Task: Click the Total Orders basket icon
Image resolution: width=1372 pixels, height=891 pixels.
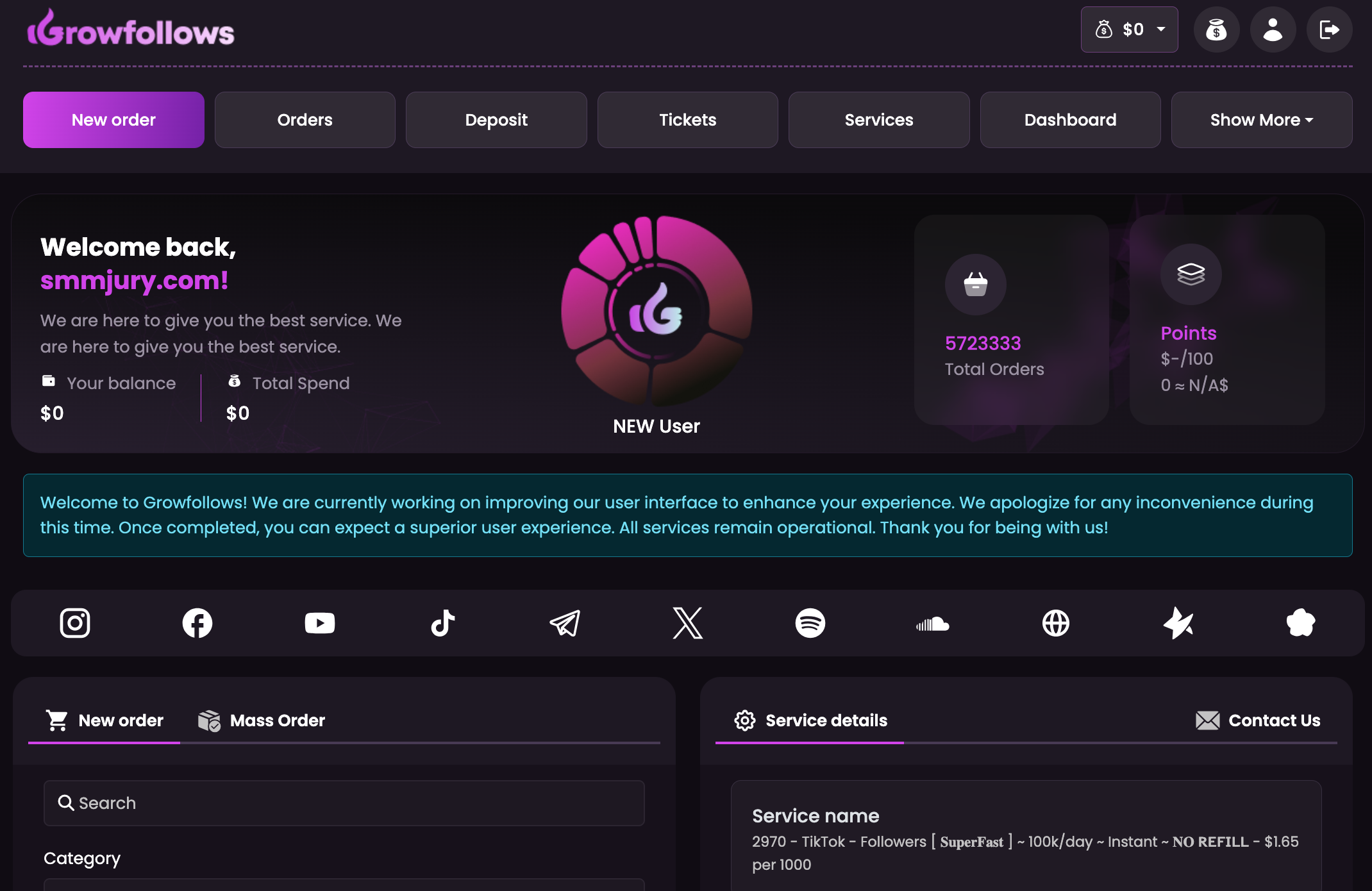Action: (x=976, y=285)
